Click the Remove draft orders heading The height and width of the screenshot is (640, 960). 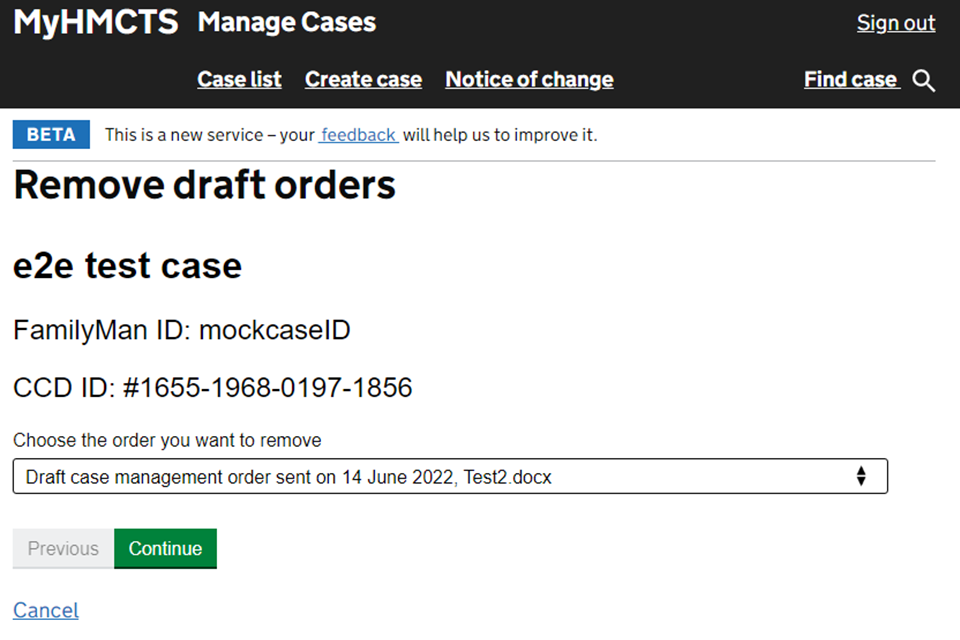[204, 185]
